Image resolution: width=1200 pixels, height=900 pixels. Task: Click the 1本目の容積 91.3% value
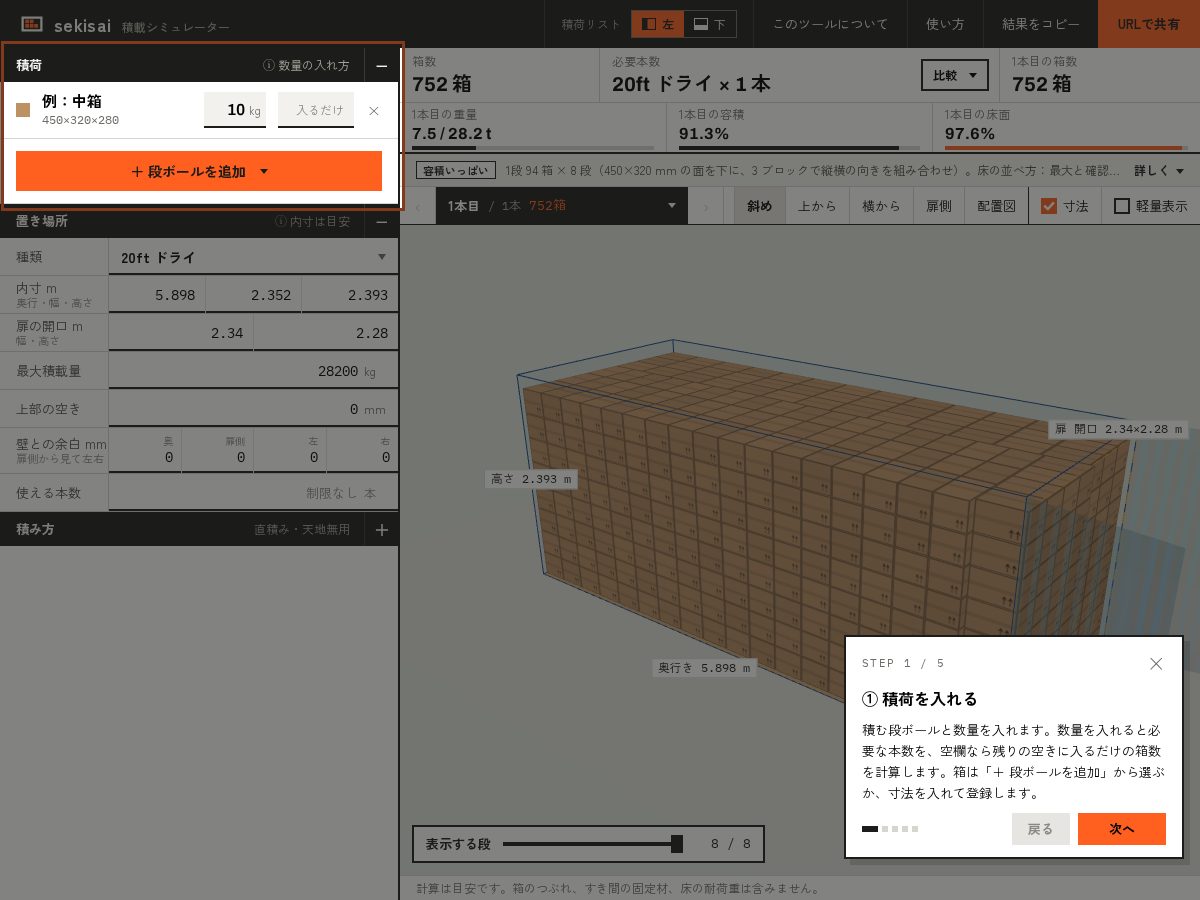click(x=704, y=134)
